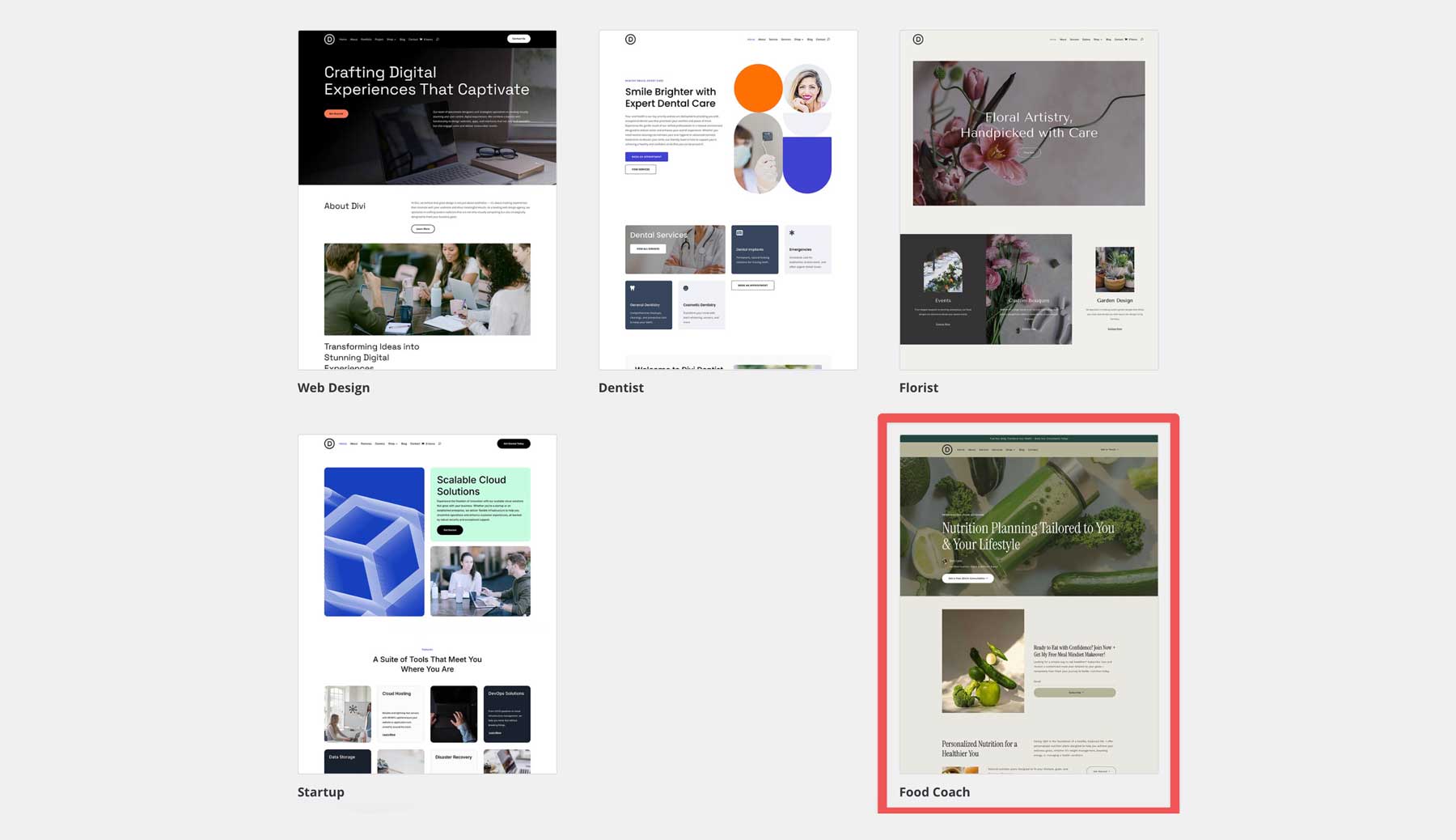Select Home in the Web Design navigation

344,39
